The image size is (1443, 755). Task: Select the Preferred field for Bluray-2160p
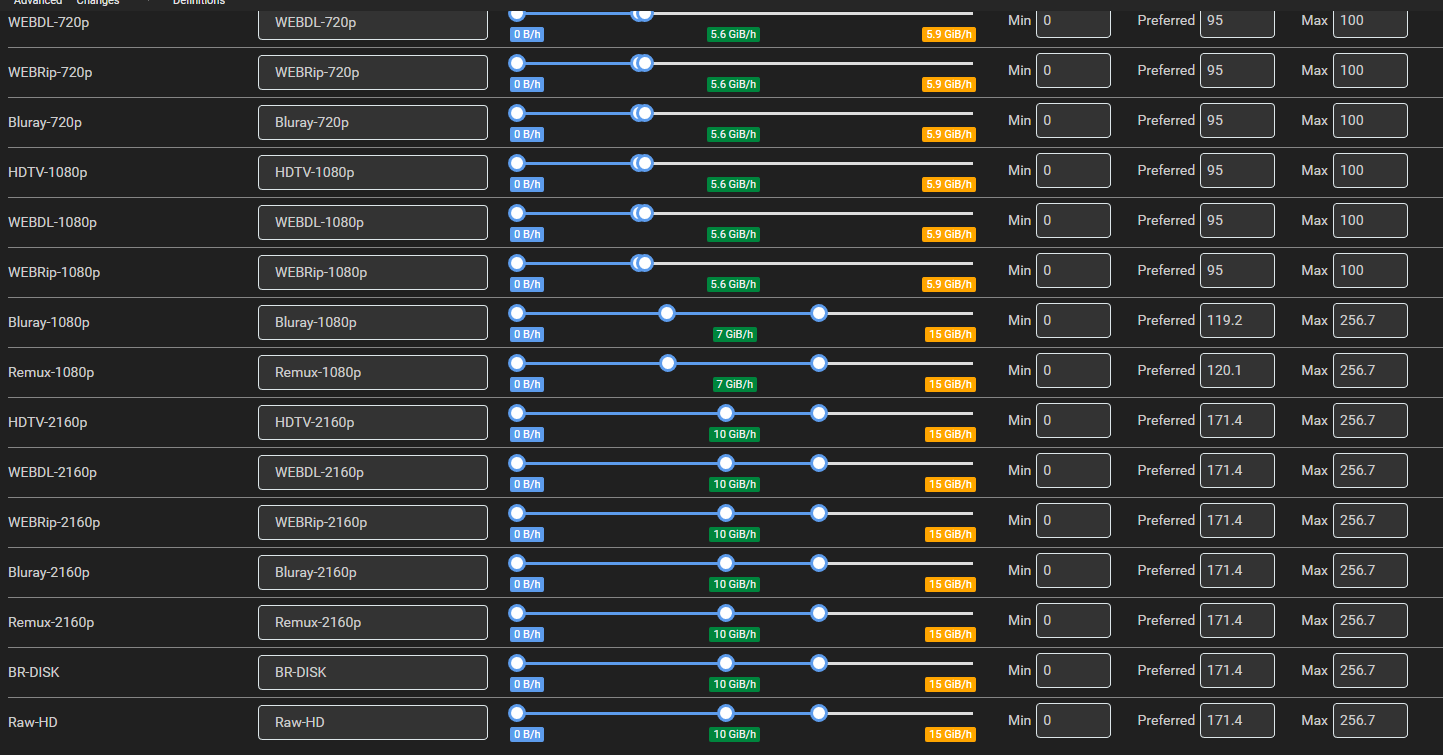(x=1237, y=571)
